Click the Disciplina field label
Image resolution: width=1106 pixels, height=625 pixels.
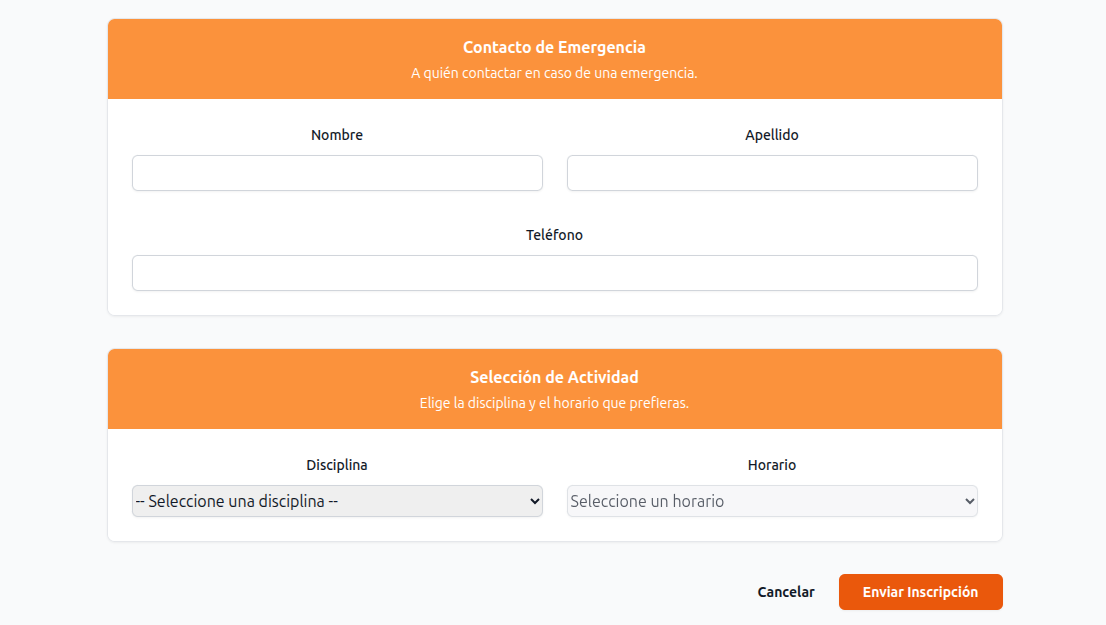[337, 465]
